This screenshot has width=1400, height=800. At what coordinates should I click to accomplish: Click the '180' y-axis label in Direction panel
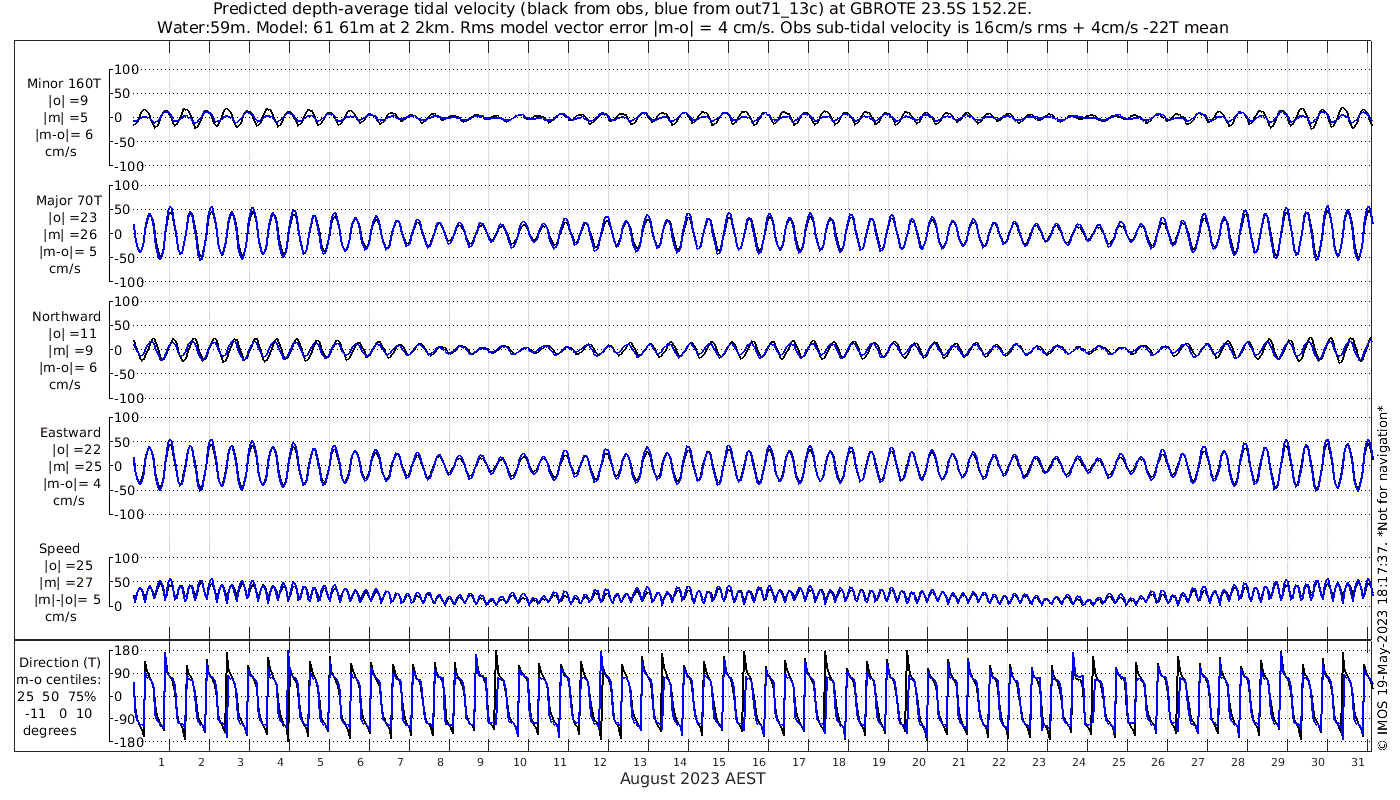[124, 653]
